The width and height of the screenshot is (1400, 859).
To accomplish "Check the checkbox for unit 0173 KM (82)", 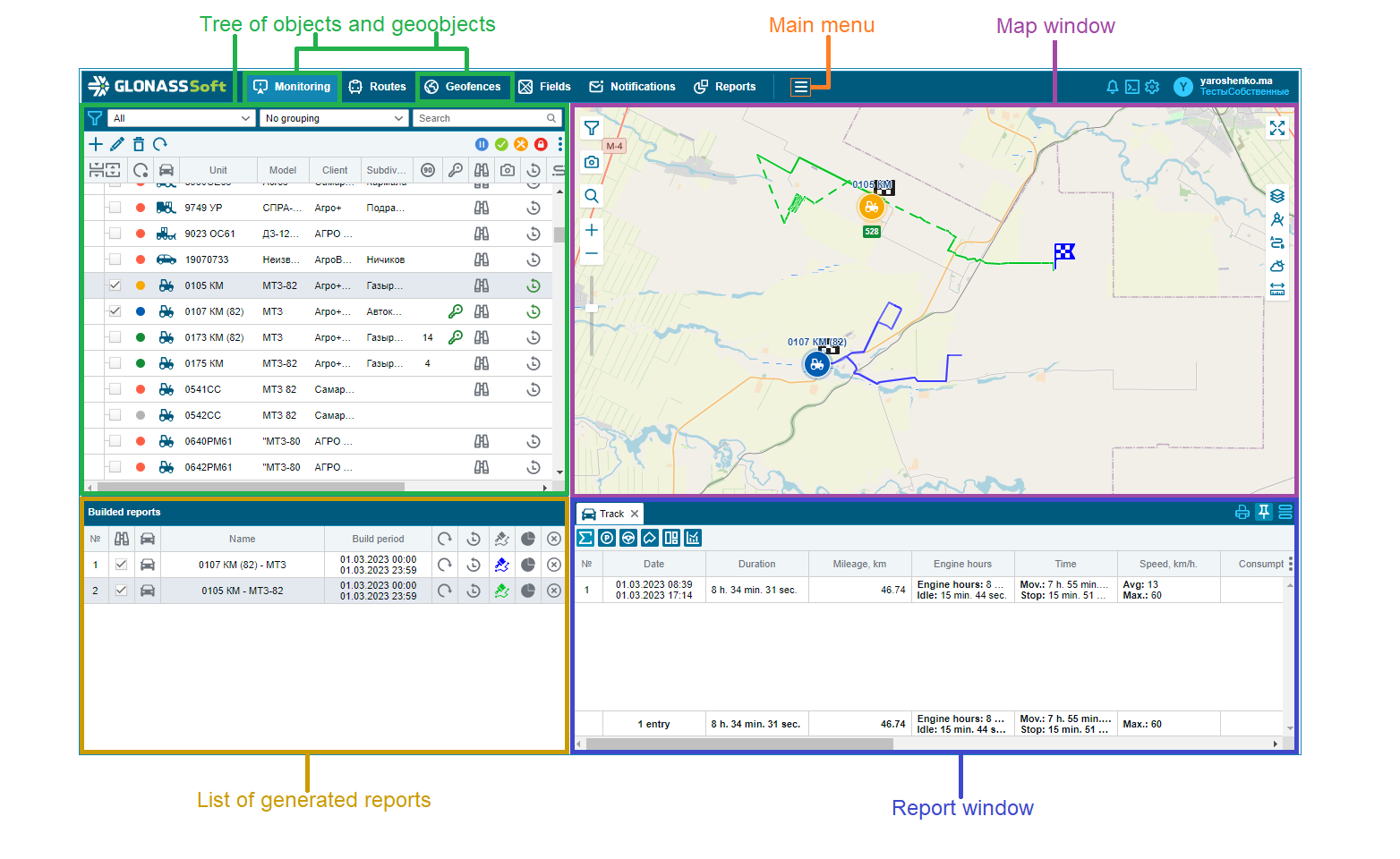I will (115, 337).
